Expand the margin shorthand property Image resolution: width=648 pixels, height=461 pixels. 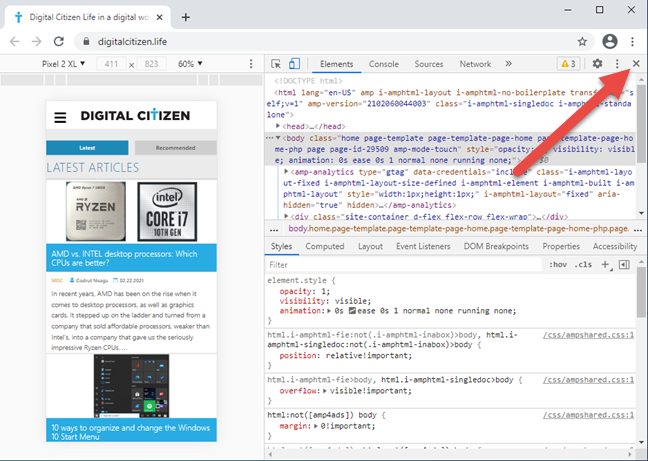317,426
